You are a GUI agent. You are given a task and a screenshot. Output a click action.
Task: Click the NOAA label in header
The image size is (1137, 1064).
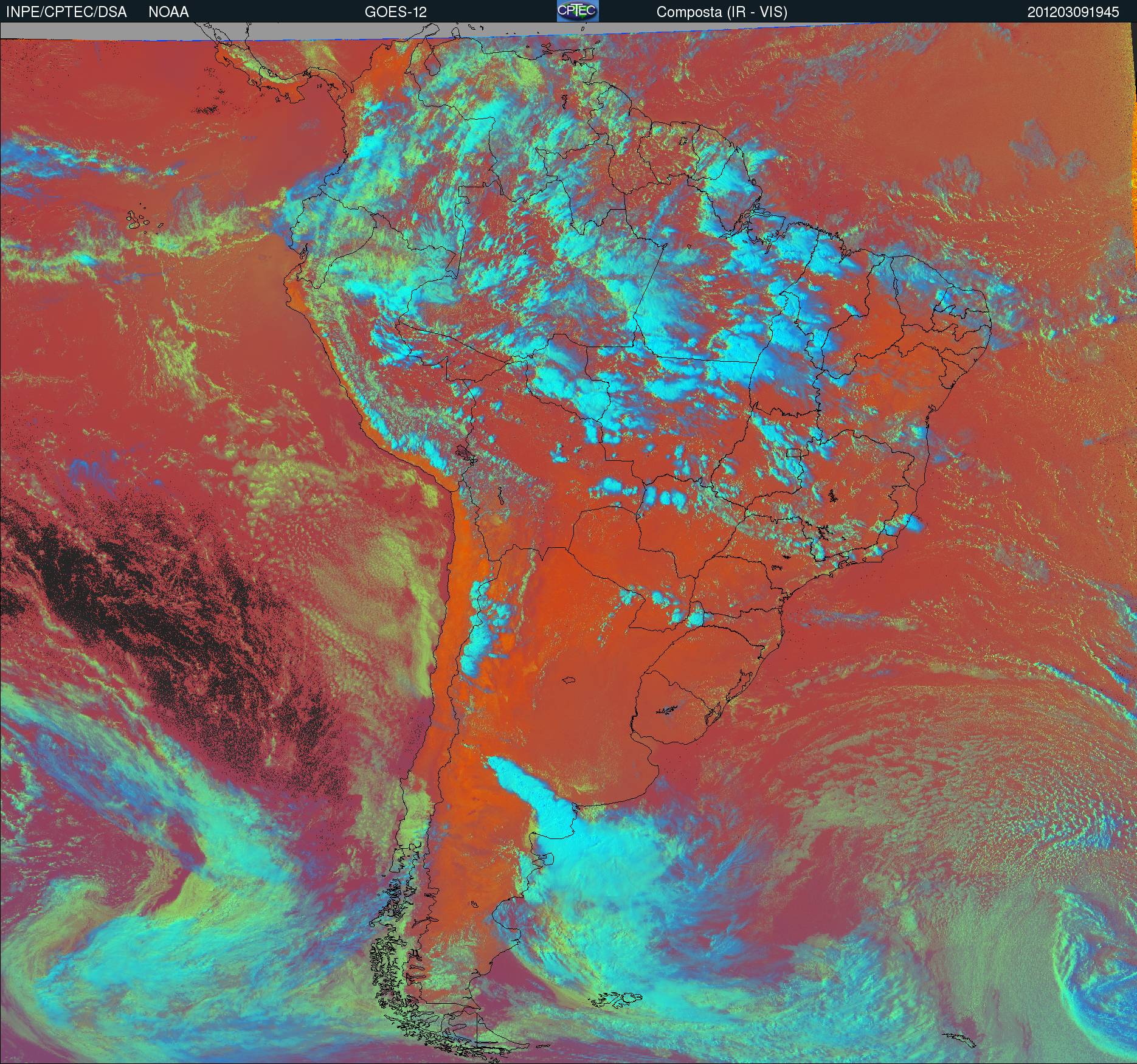168,12
